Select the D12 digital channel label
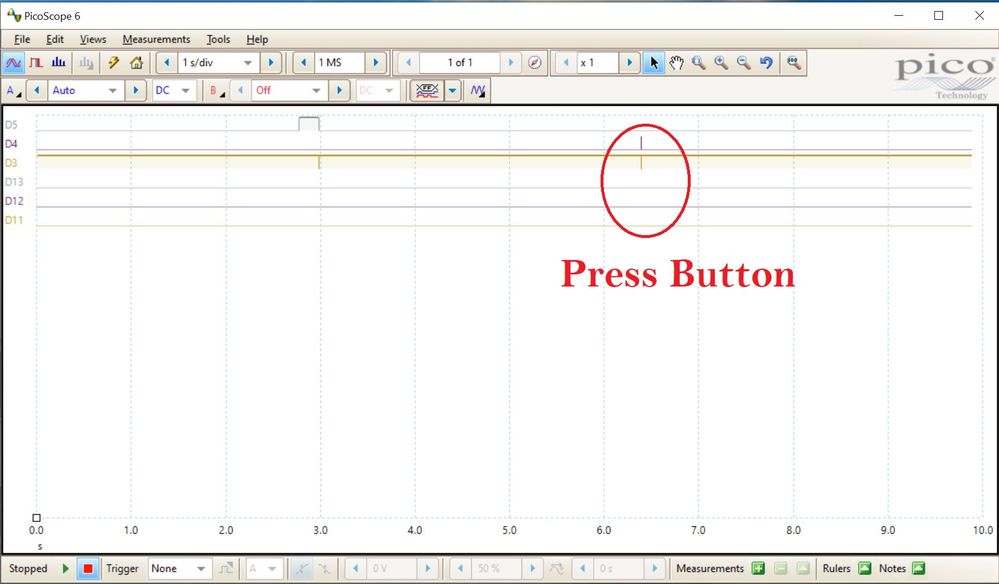999x584 pixels. [14, 201]
